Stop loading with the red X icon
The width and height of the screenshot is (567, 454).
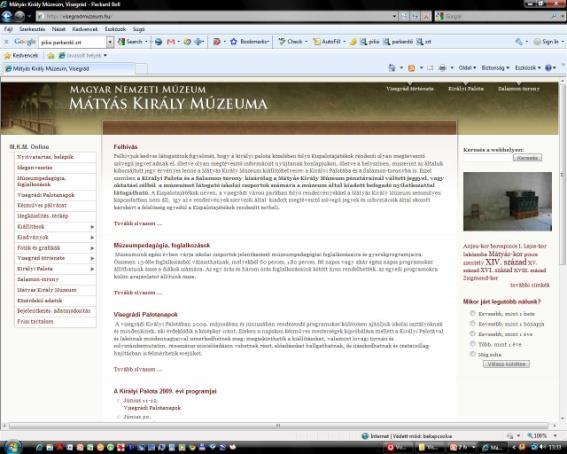coord(426,16)
